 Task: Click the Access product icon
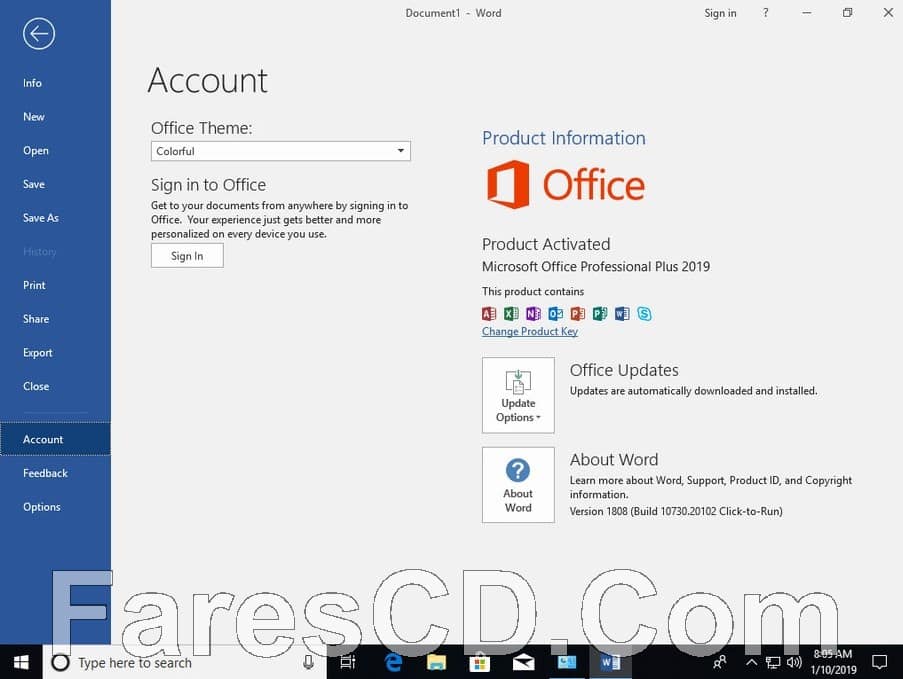pos(489,313)
